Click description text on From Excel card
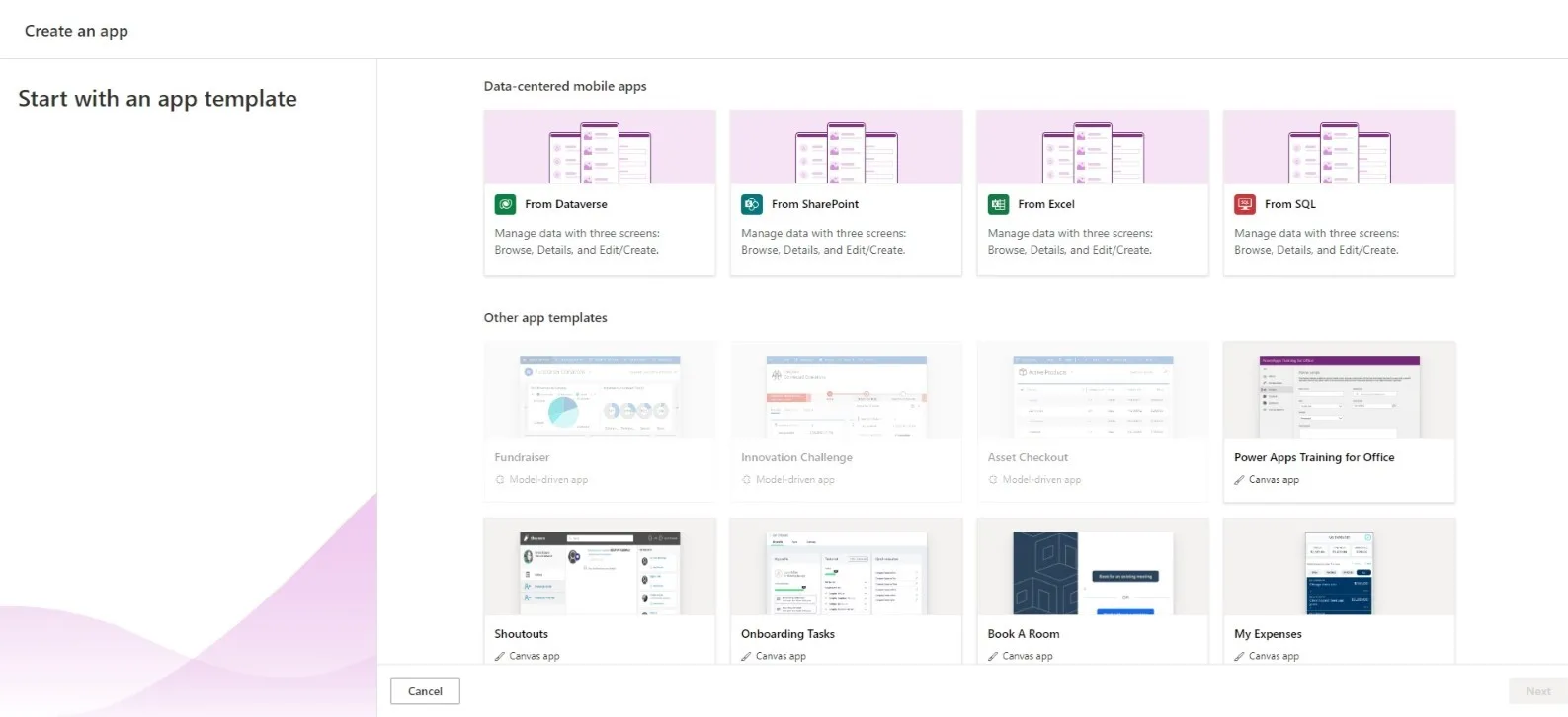 coord(1070,242)
